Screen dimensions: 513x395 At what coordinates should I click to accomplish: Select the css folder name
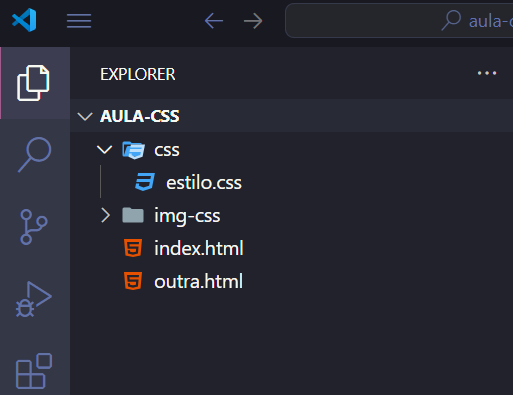(167, 150)
